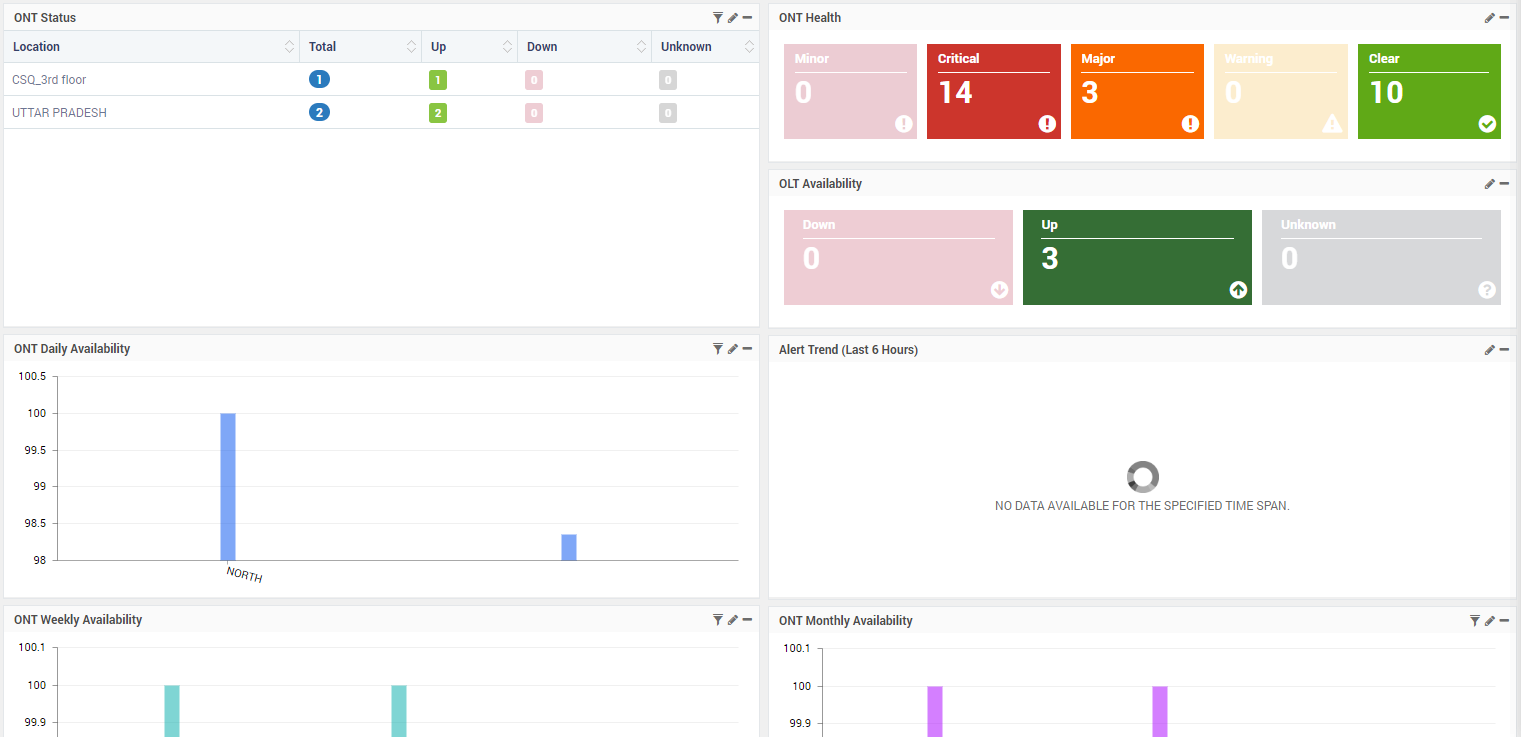This screenshot has height=737, width=1521.
Task: Click the NORTH bar in daily chart
Action: [x=228, y=486]
